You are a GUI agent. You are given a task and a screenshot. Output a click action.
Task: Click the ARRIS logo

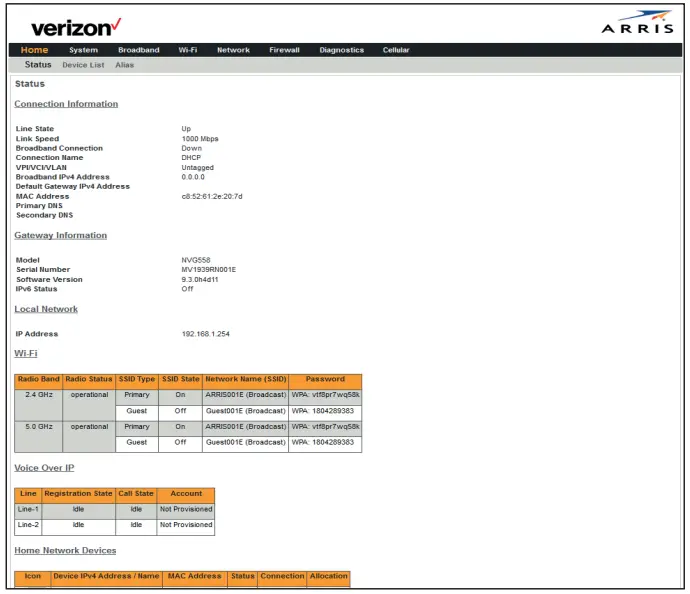(638, 22)
